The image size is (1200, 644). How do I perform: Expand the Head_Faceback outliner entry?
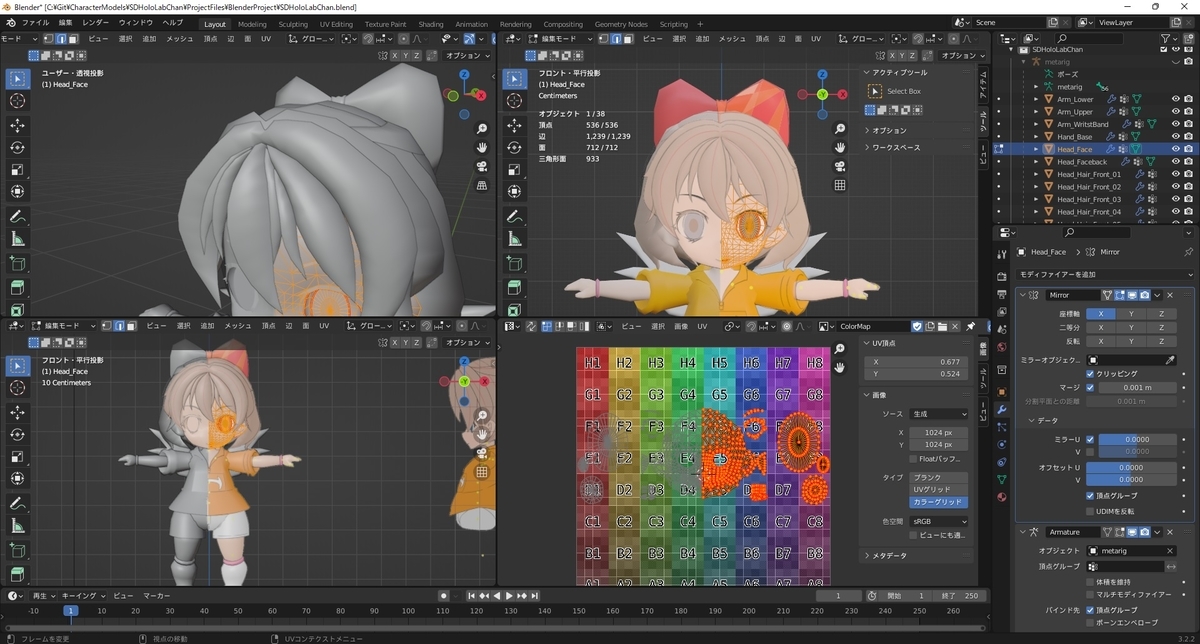coord(1036,162)
